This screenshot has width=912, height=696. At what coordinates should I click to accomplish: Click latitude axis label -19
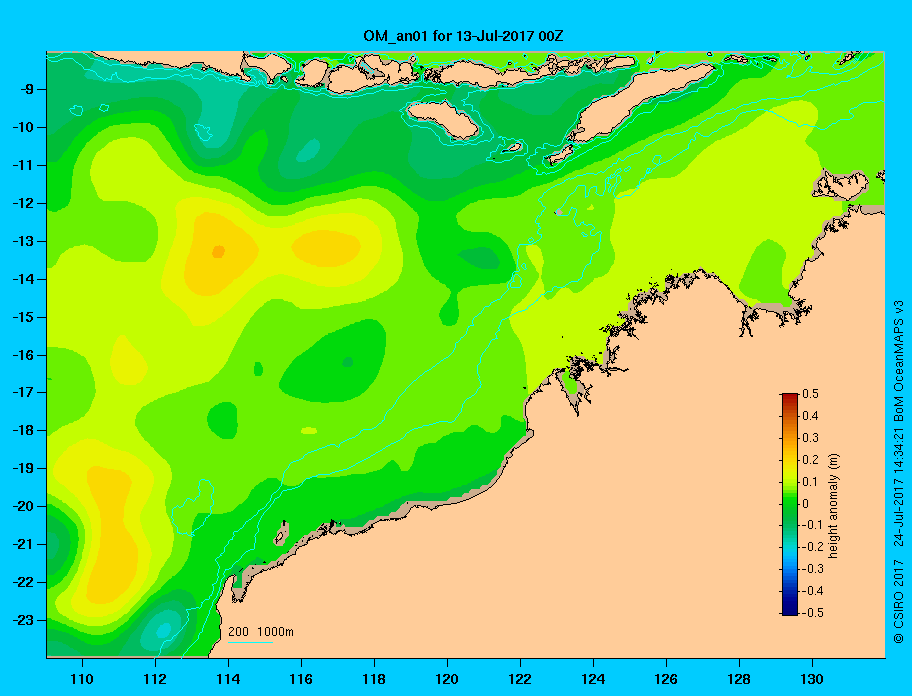click(x=23, y=468)
